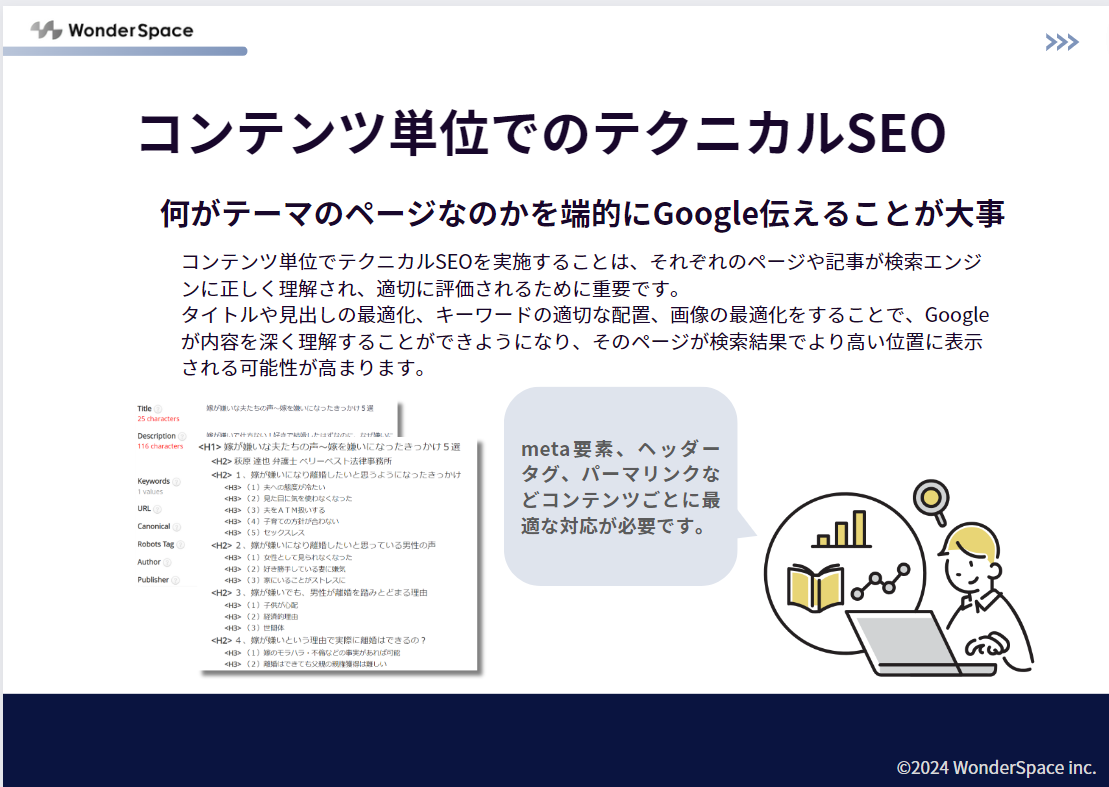Click the triple chevron arrows icon
This screenshot has height=787, width=1109.
click(1062, 42)
